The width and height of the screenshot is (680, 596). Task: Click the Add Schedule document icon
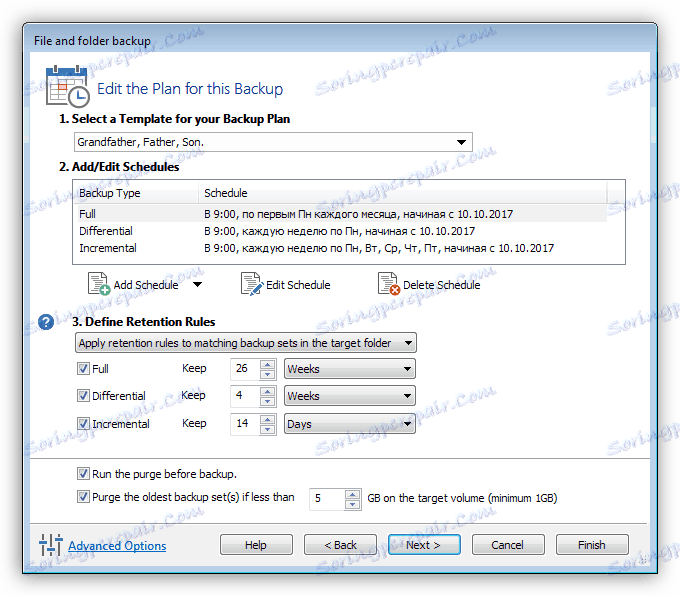(98, 284)
